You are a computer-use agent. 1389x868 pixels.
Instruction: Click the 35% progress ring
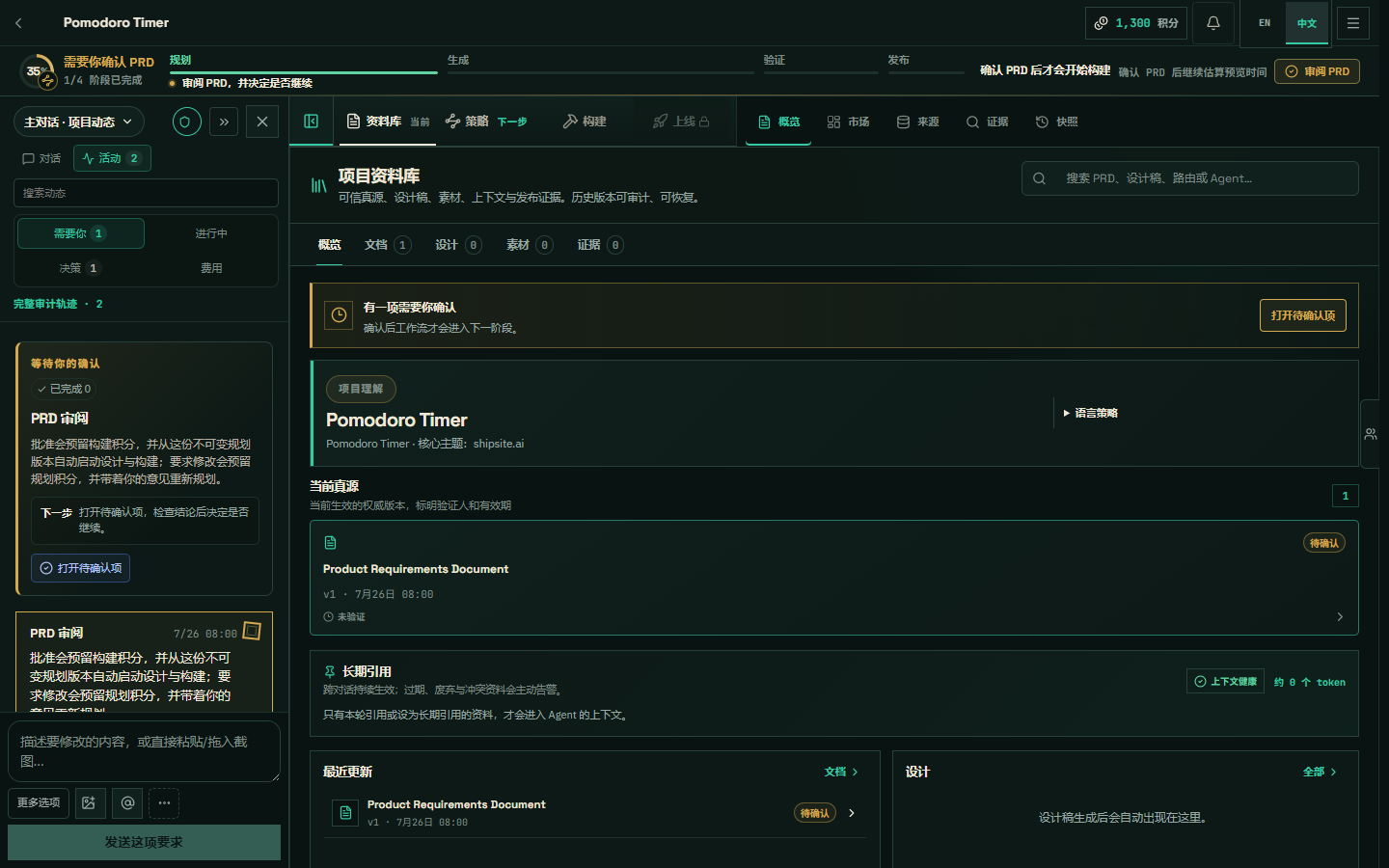click(x=37, y=71)
